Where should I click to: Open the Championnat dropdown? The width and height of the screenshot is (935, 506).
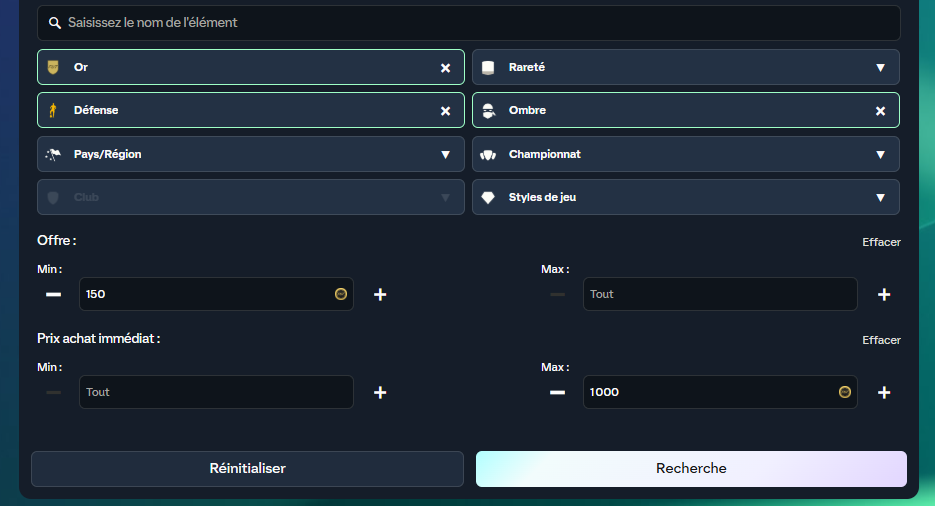(686, 154)
